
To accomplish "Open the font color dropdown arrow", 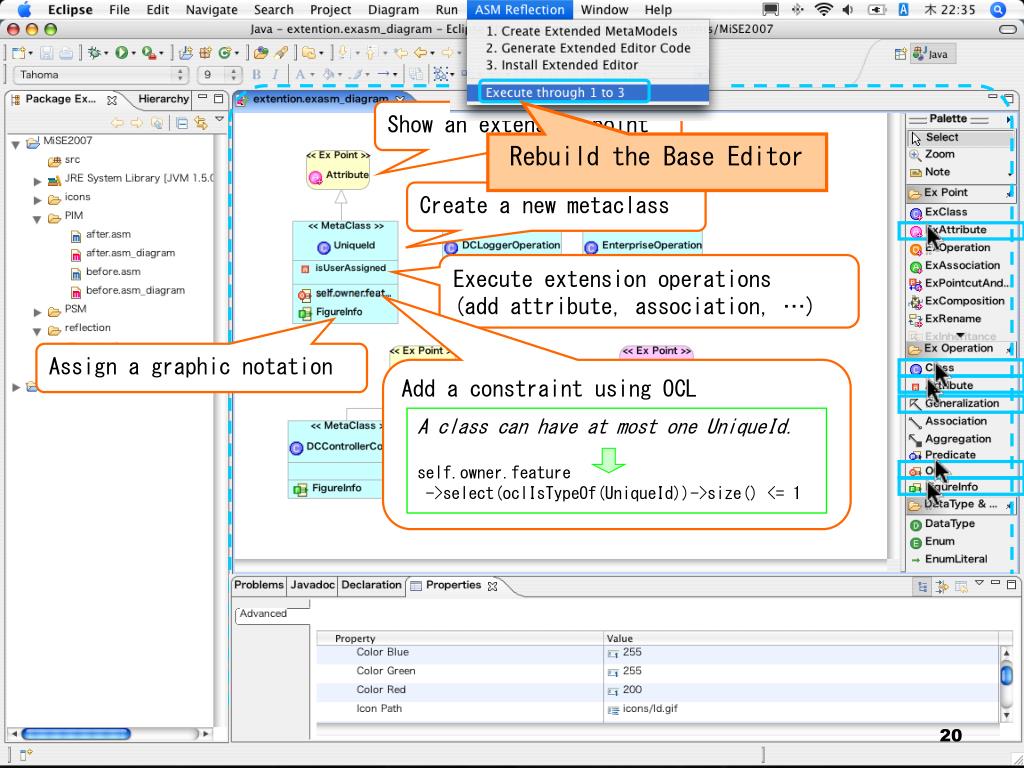I will (313, 75).
